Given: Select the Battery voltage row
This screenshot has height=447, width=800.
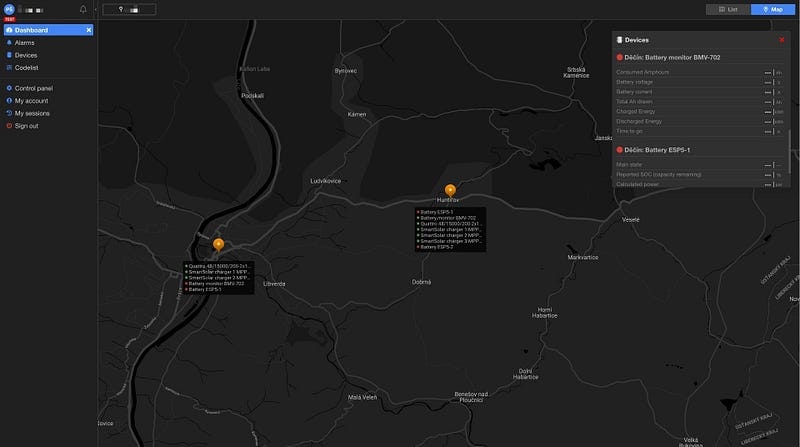Looking at the screenshot, I should click(x=700, y=82).
